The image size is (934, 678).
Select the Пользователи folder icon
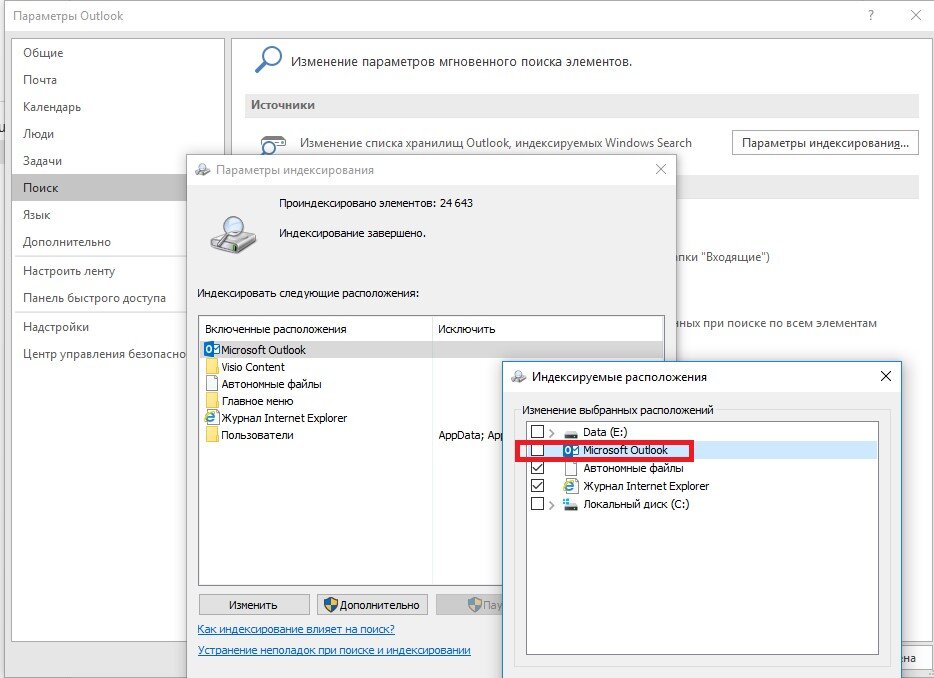click(211, 435)
